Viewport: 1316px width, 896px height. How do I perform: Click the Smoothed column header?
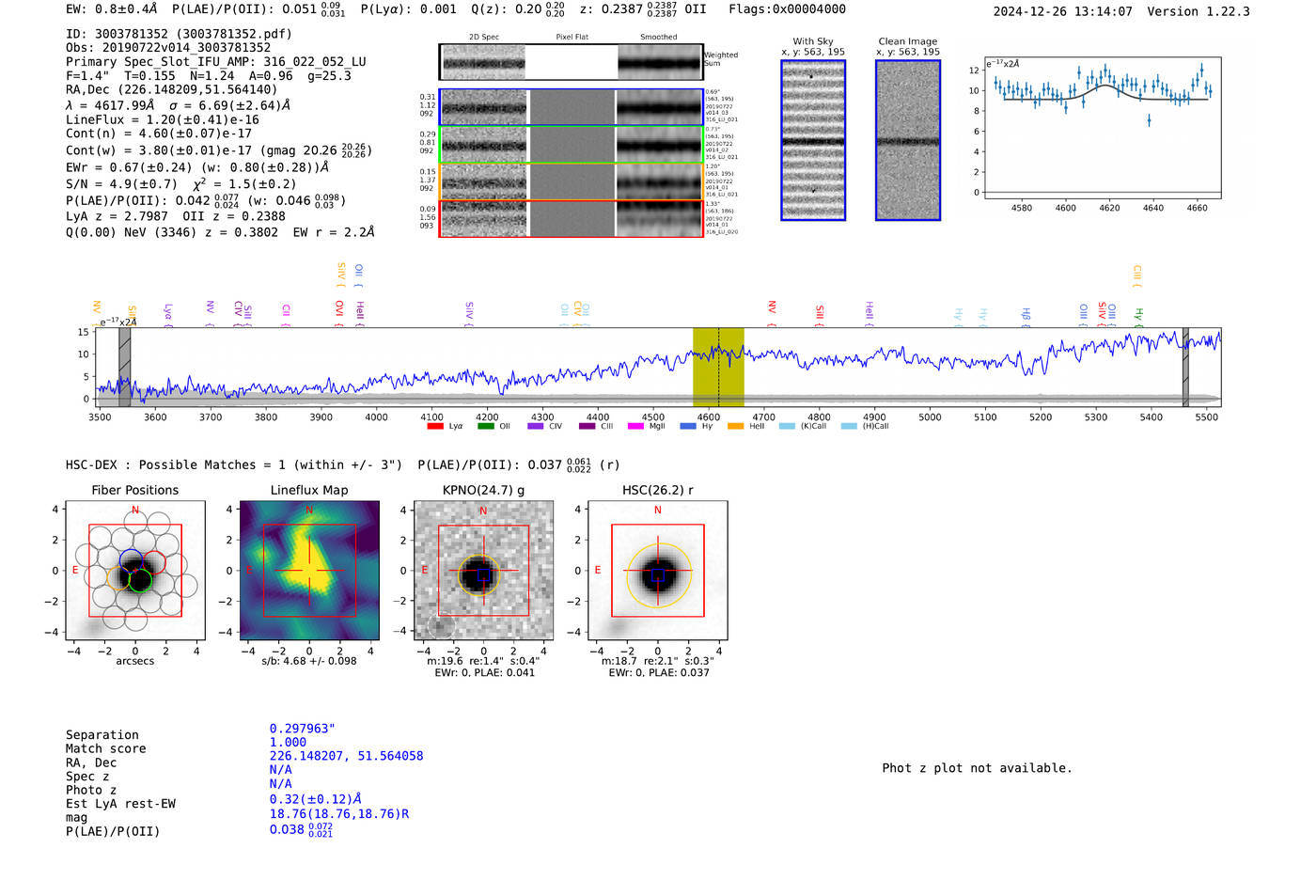[658, 38]
